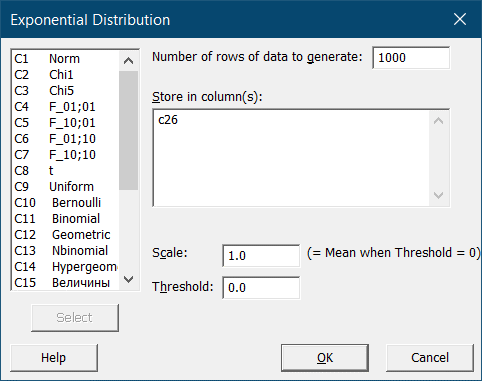This screenshot has height=381, width=482.
Task: Click Store in columns box down arrow
Action: (x=439, y=195)
